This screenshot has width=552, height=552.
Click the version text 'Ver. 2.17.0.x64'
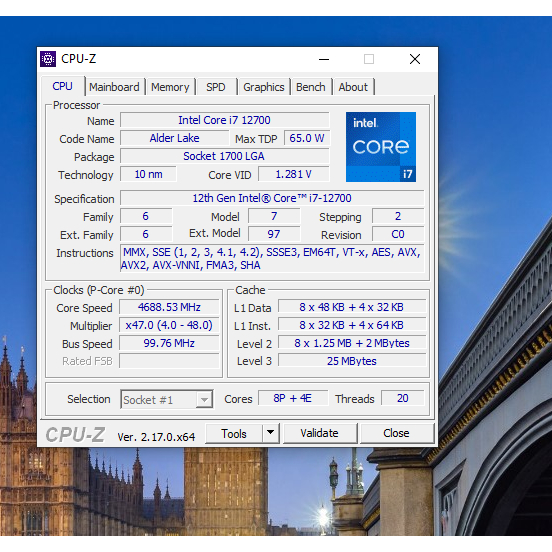tap(156, 437)
